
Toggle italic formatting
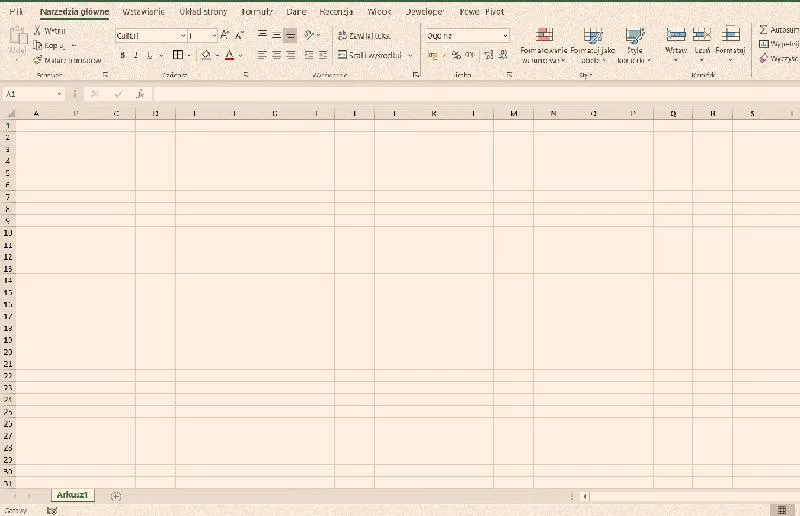[136, 55]
